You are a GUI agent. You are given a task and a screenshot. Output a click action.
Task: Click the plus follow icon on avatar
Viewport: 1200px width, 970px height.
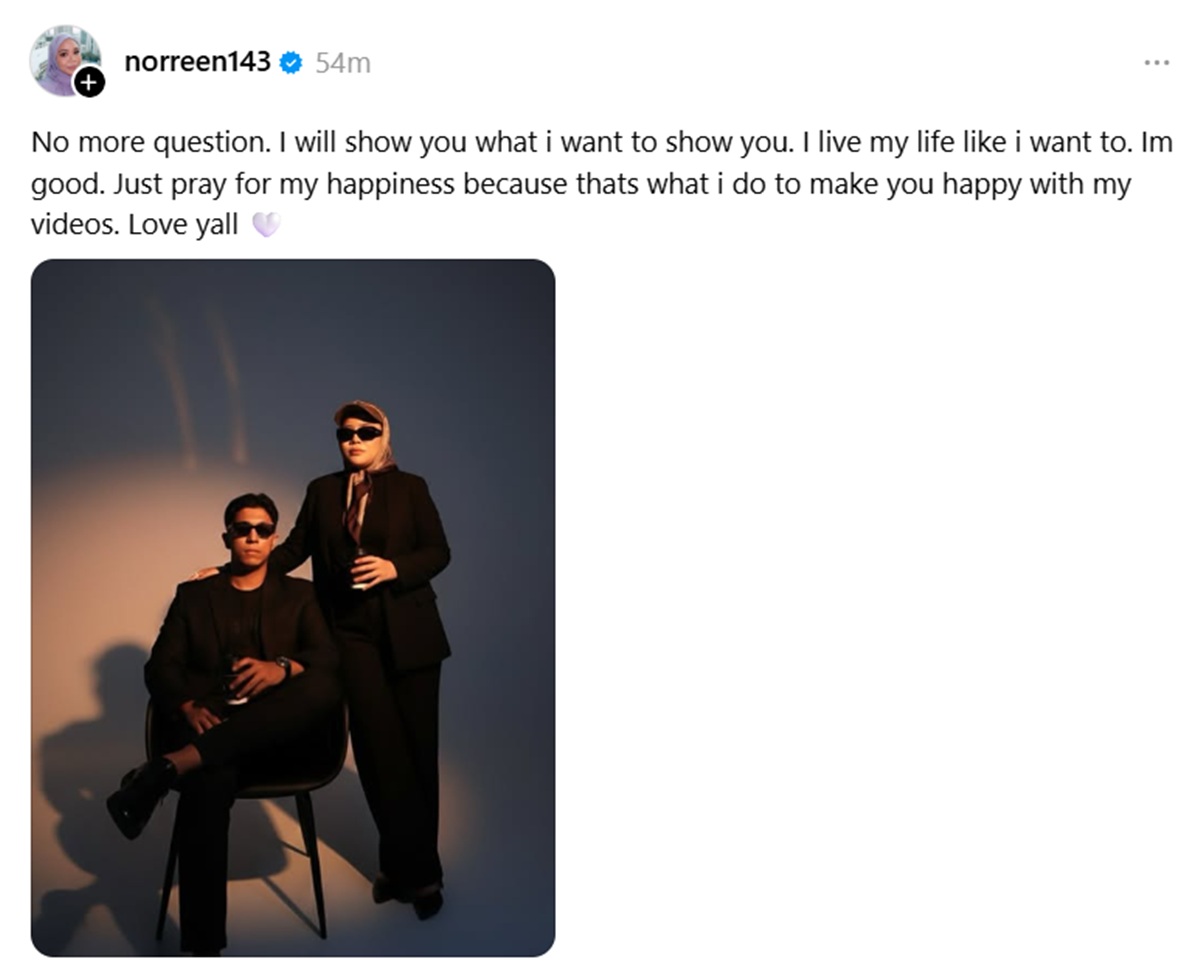tap(89, 82)
